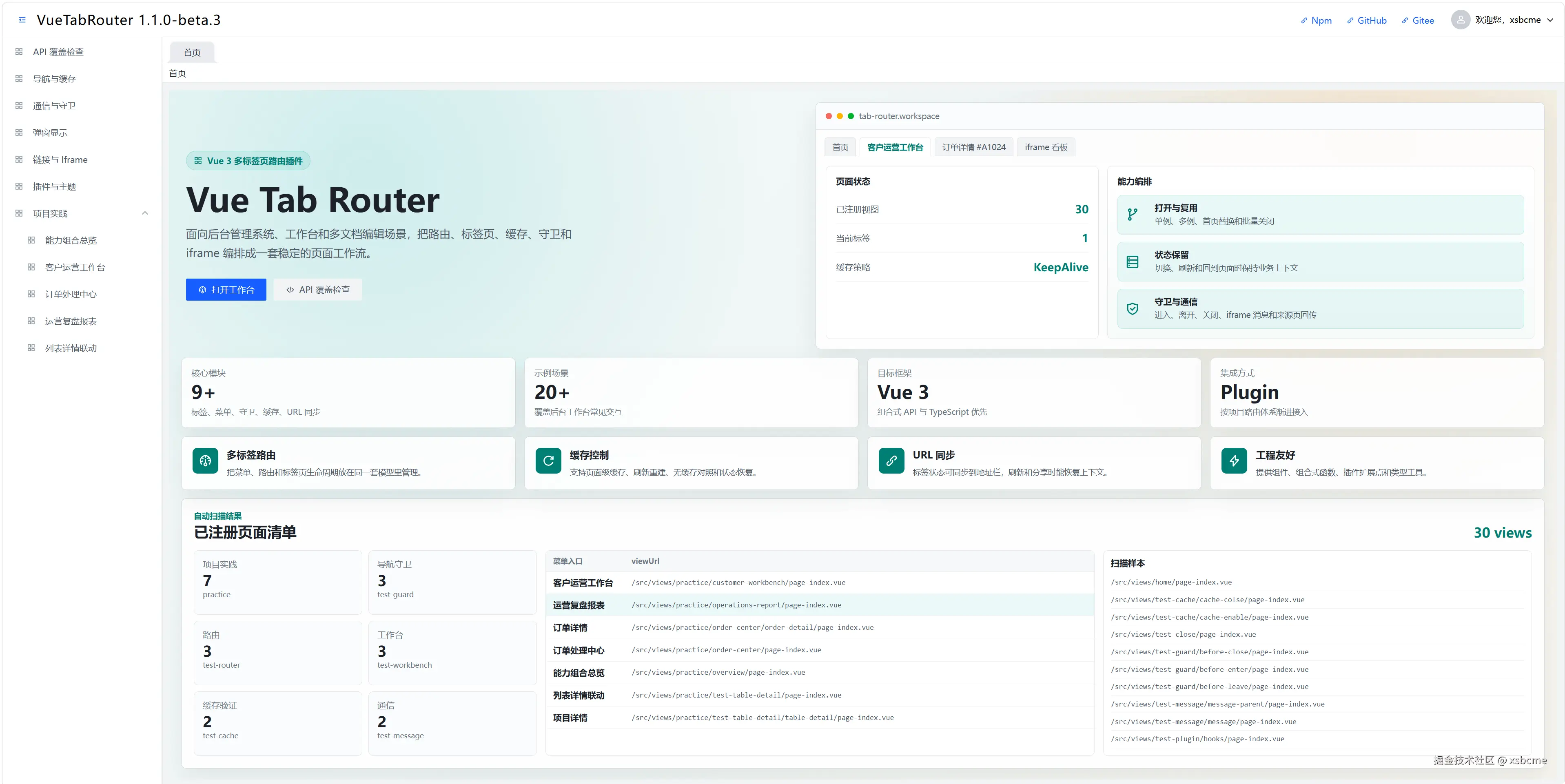Select the 路由 test-router card

(278, 653)
